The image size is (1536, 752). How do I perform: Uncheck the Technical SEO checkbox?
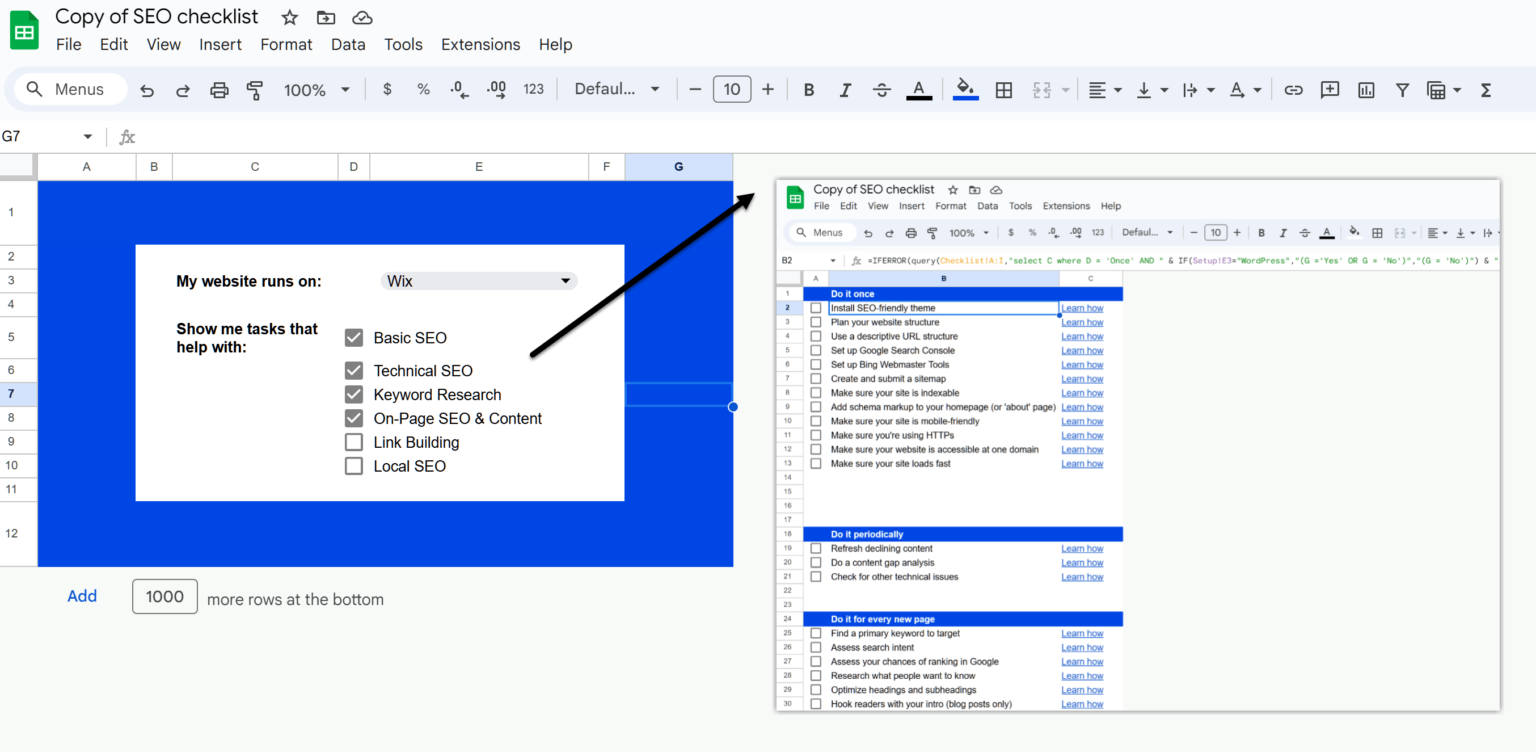click(353, 370)
